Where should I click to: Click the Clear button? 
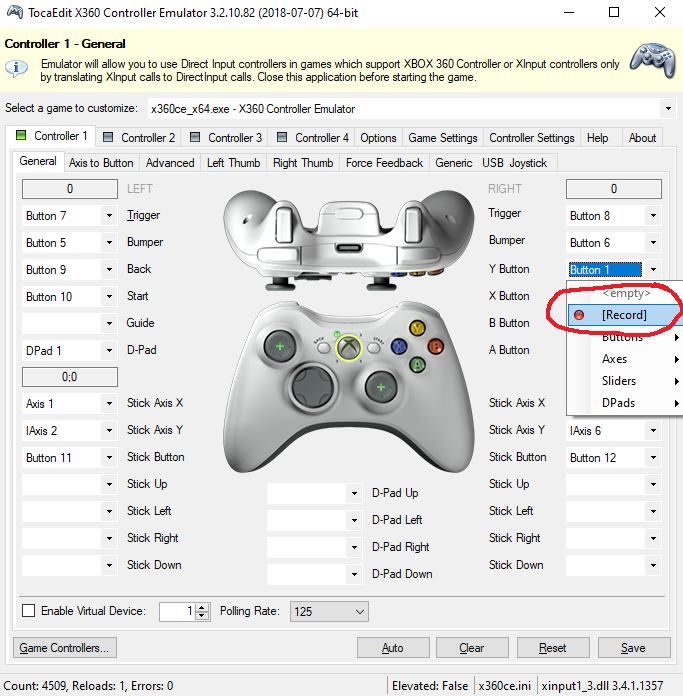[472, 648]
